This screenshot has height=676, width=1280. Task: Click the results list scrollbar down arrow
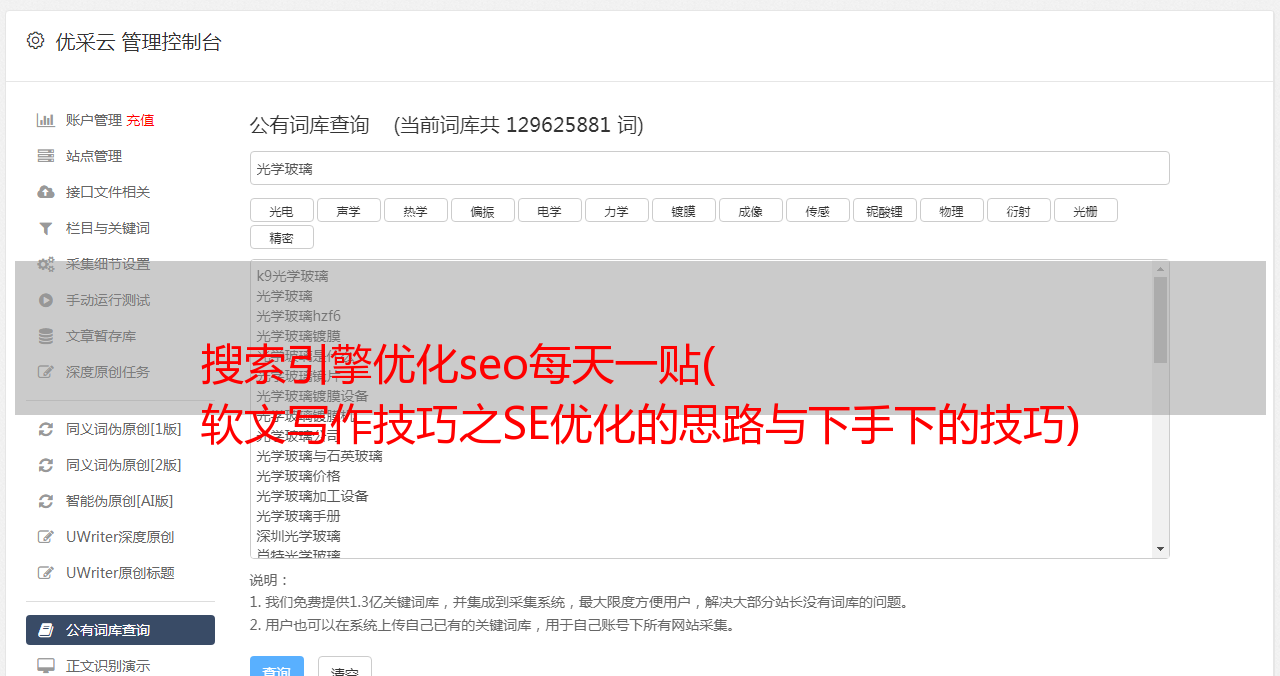tap(1161, 549)
